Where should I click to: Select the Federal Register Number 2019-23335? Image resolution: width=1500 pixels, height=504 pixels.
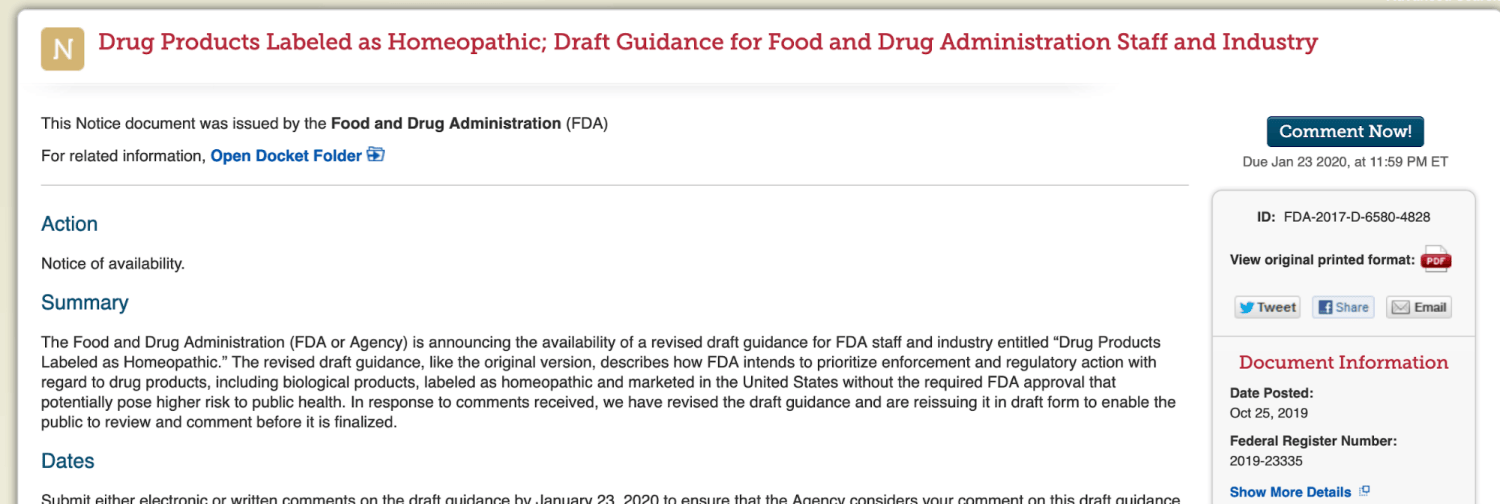click(1264, 461)
